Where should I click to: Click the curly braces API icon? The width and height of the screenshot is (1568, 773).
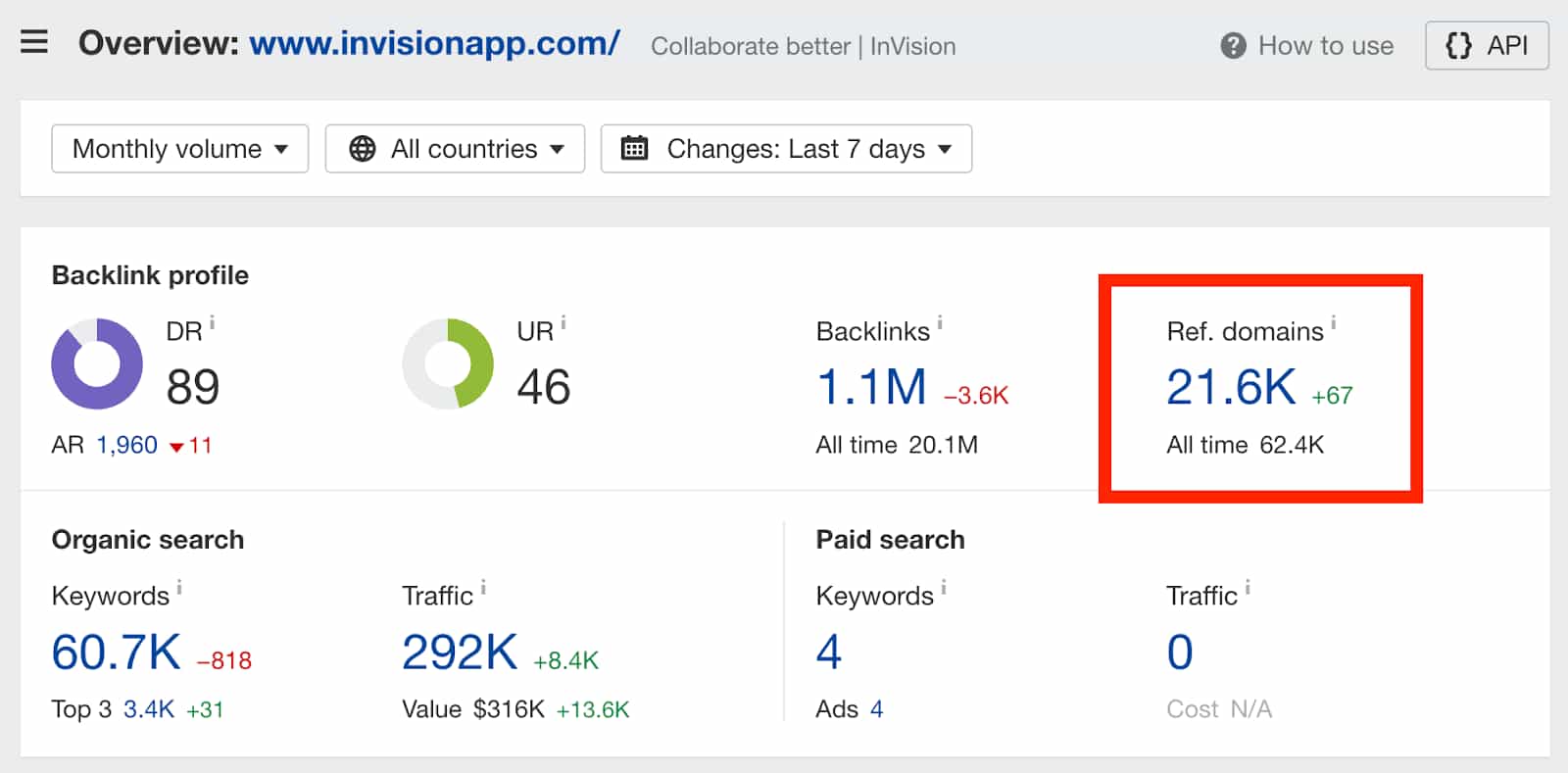(x=1458, y=45)
